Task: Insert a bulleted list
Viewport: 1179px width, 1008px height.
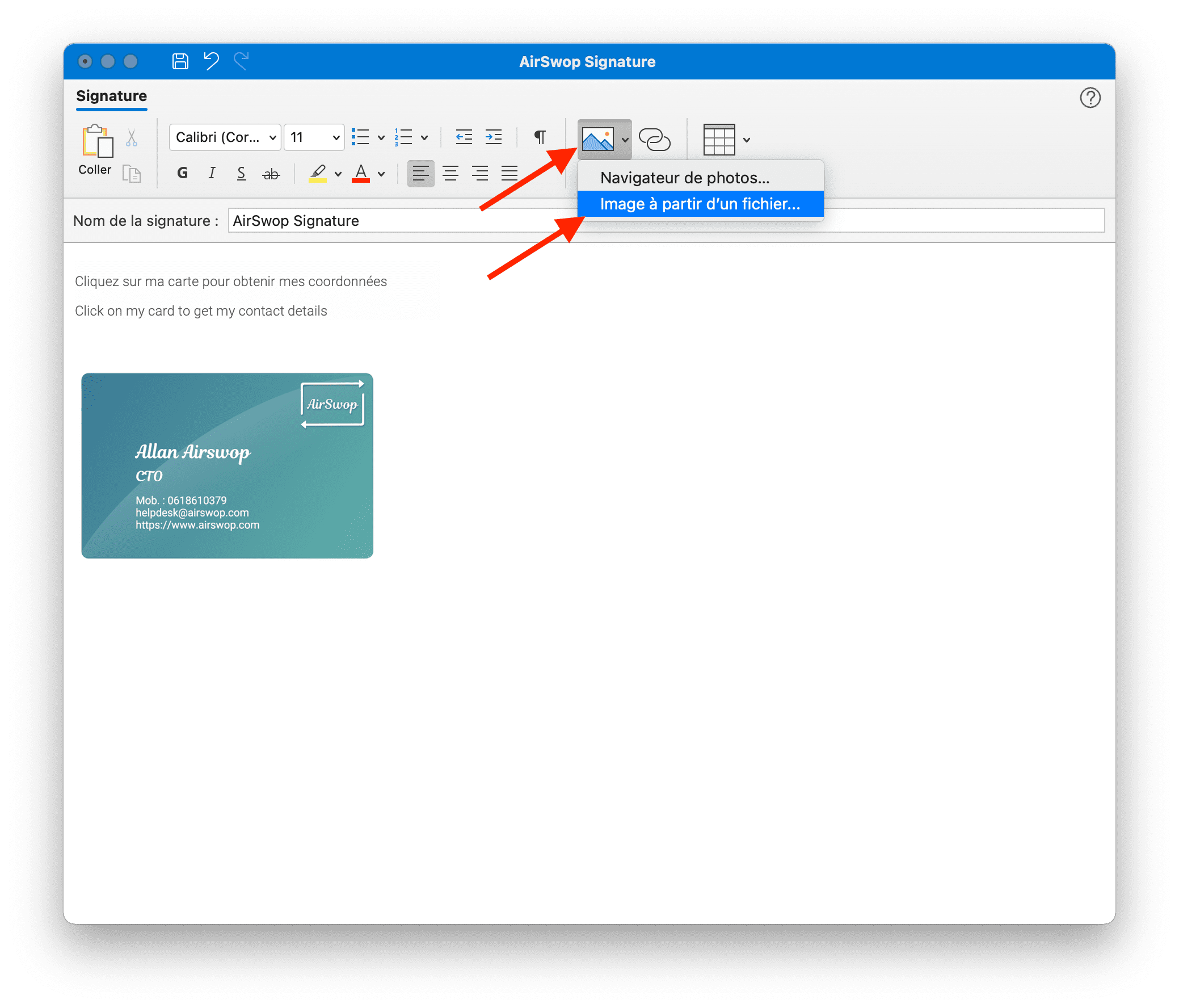Action: click(x=360, y=137)
